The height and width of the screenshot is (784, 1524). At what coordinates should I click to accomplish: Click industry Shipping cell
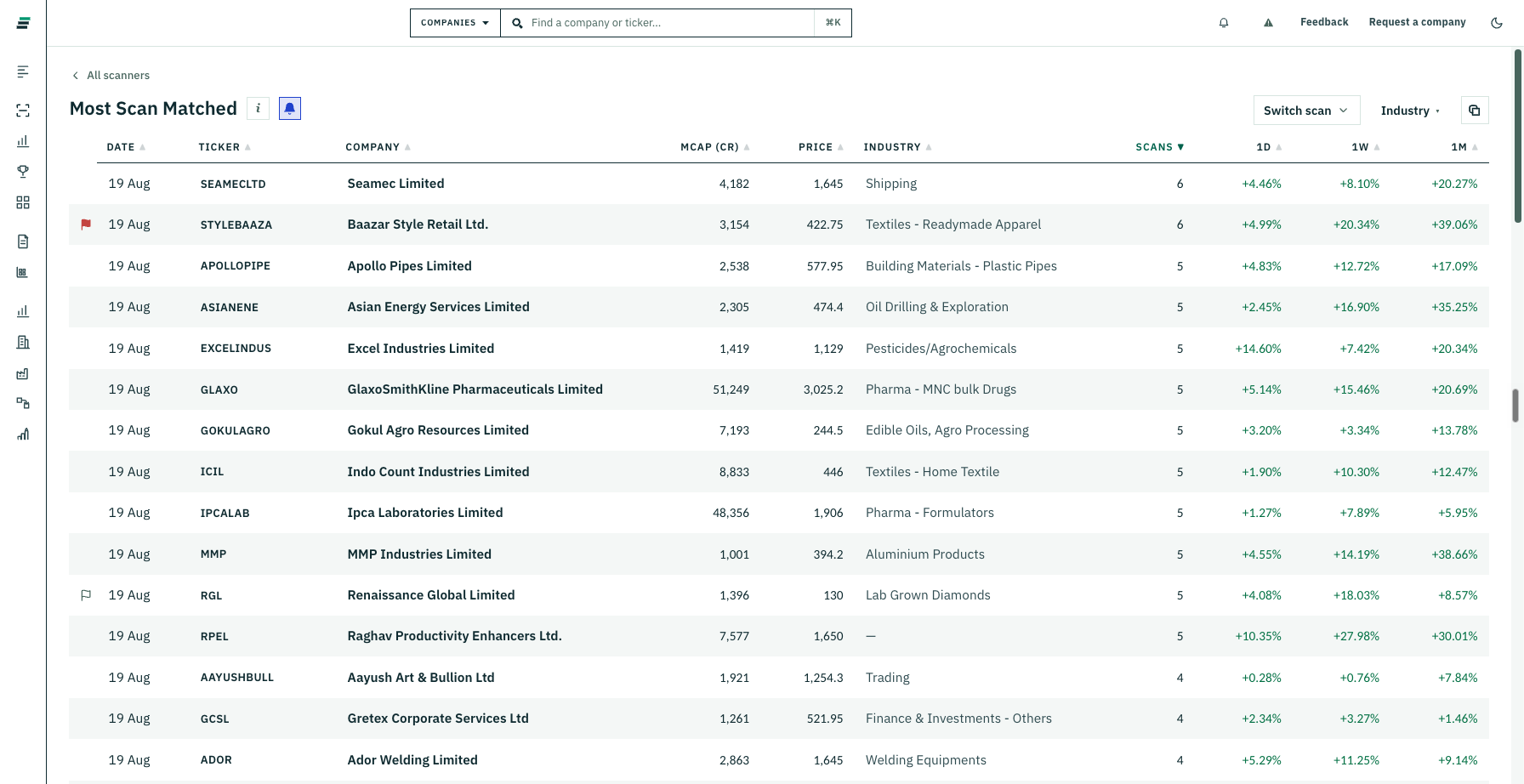[x=891, y=184]
